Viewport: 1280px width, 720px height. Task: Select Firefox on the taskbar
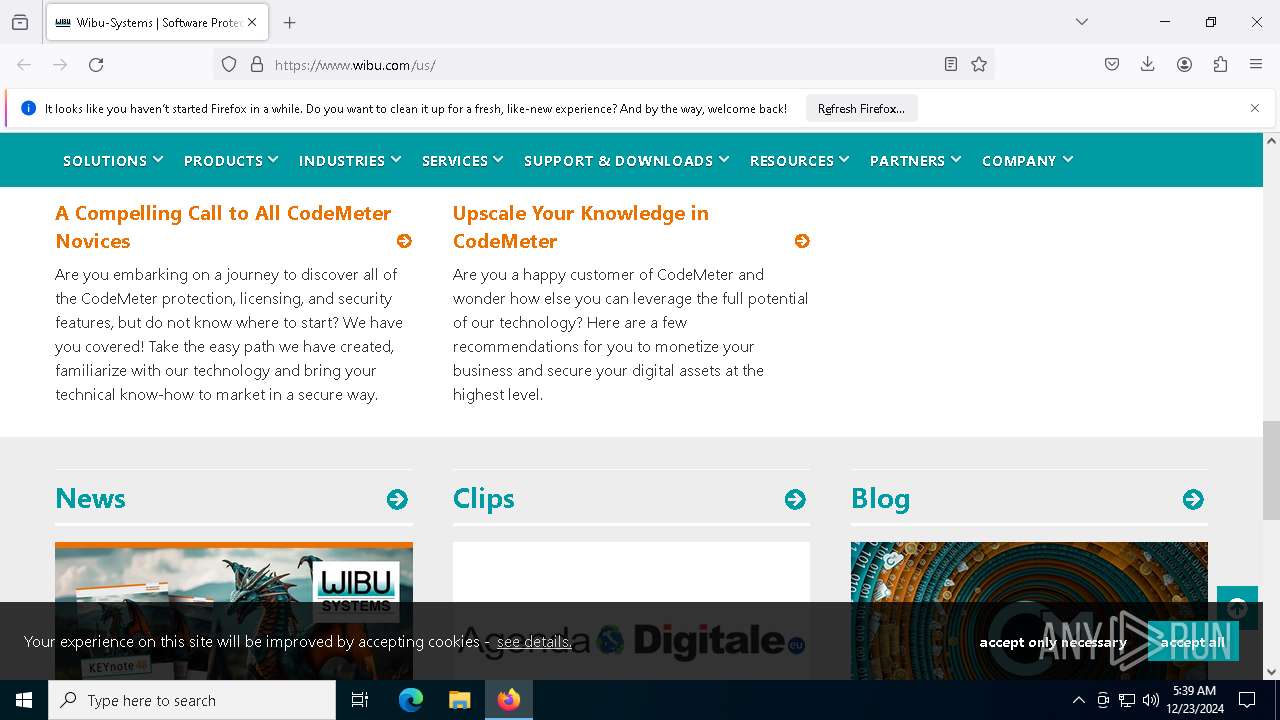[509, 700]
